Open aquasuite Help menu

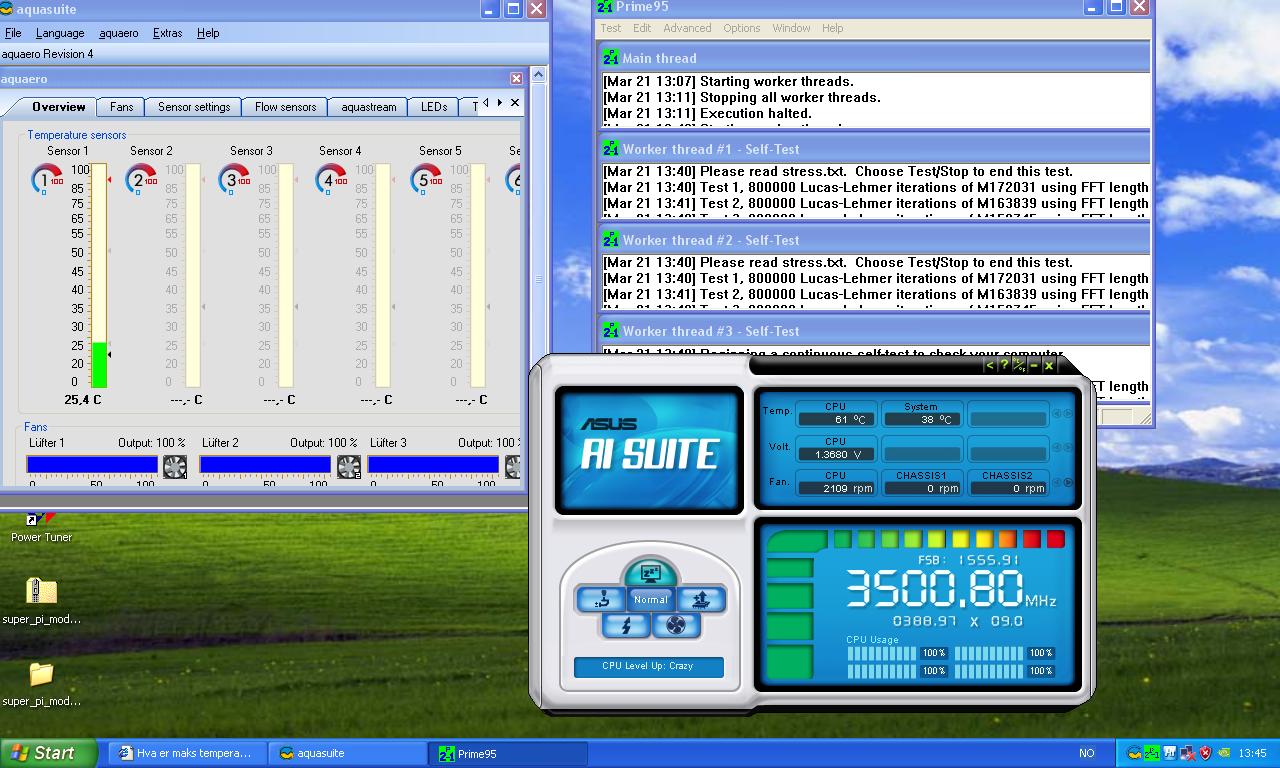[208, 33]
